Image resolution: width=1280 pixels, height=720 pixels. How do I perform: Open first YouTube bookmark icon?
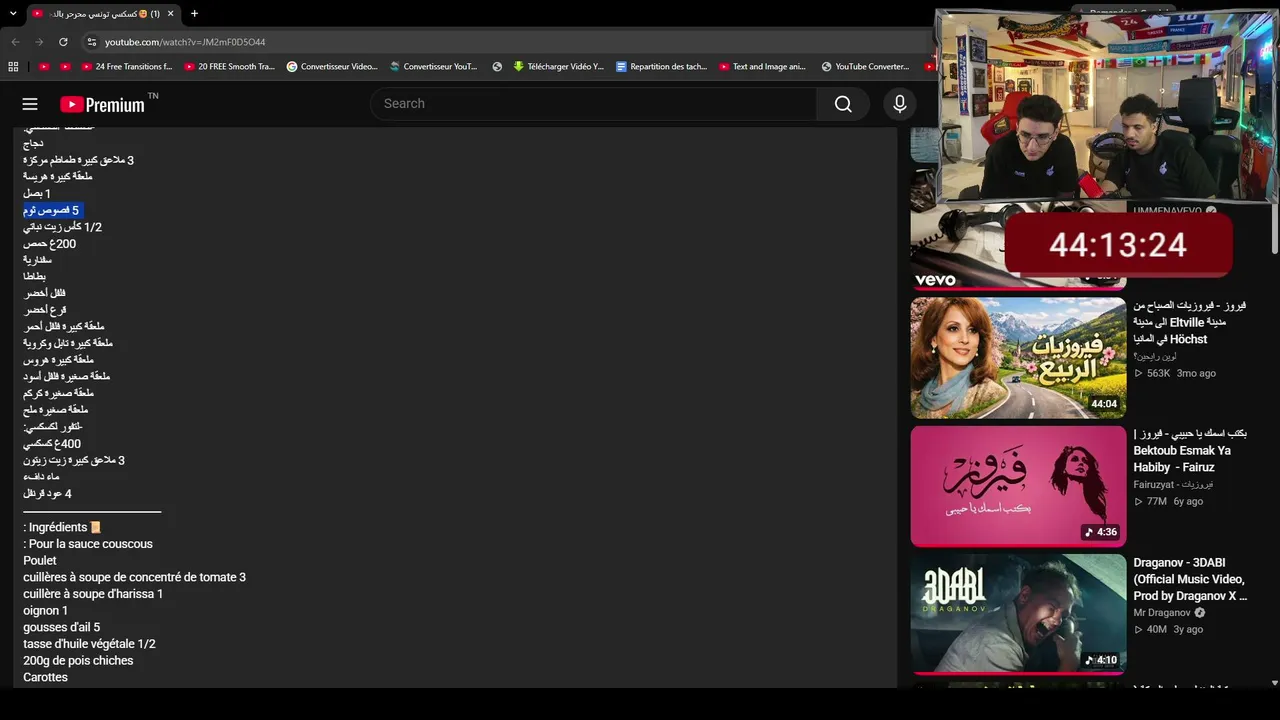click(44, 67)
